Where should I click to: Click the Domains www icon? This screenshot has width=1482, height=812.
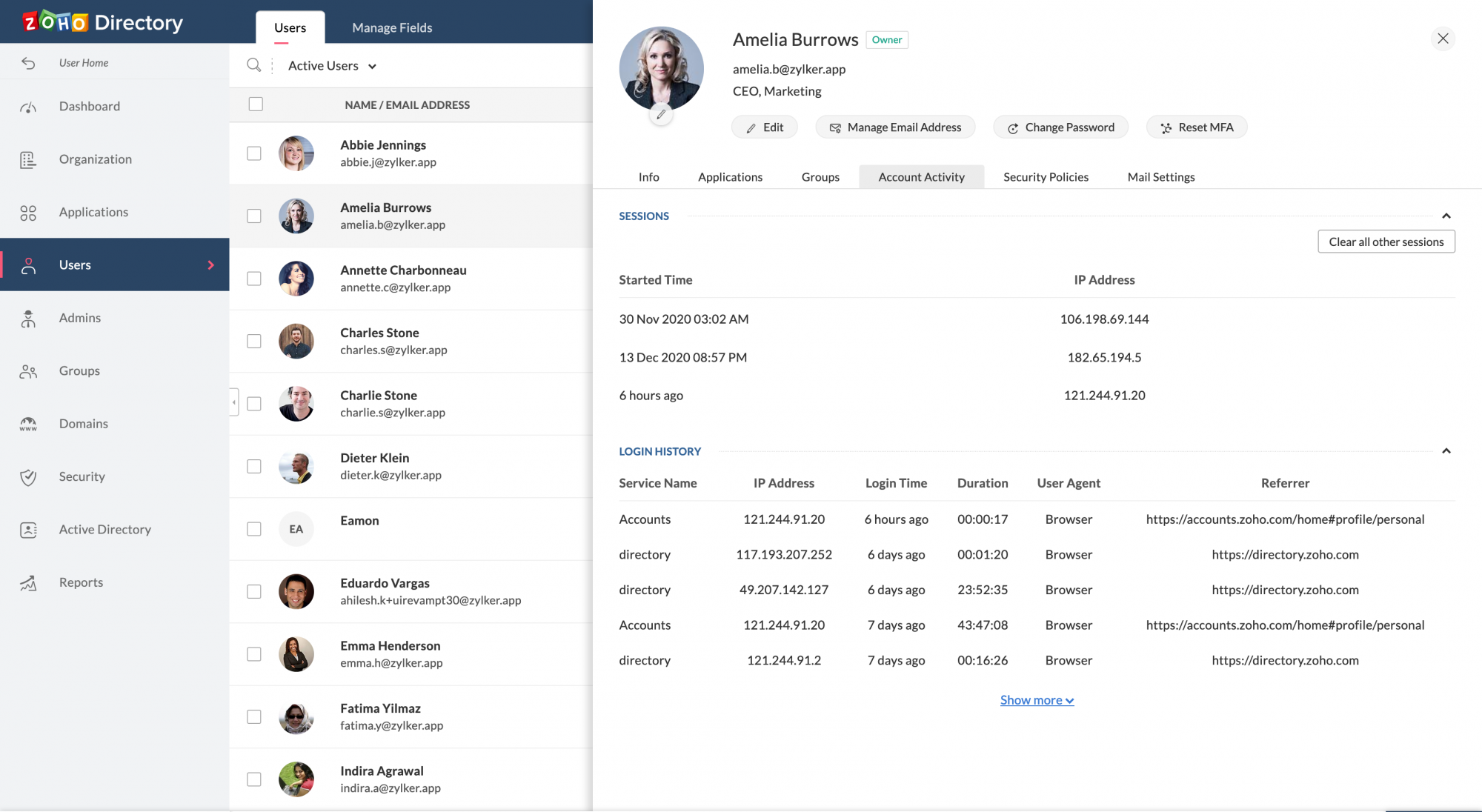coord(28,425)
